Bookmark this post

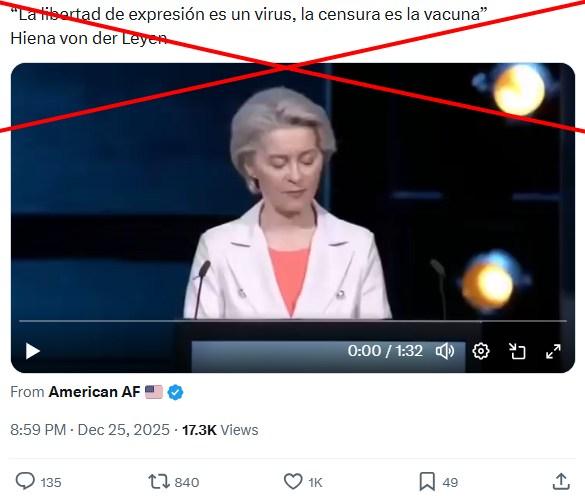427,481
